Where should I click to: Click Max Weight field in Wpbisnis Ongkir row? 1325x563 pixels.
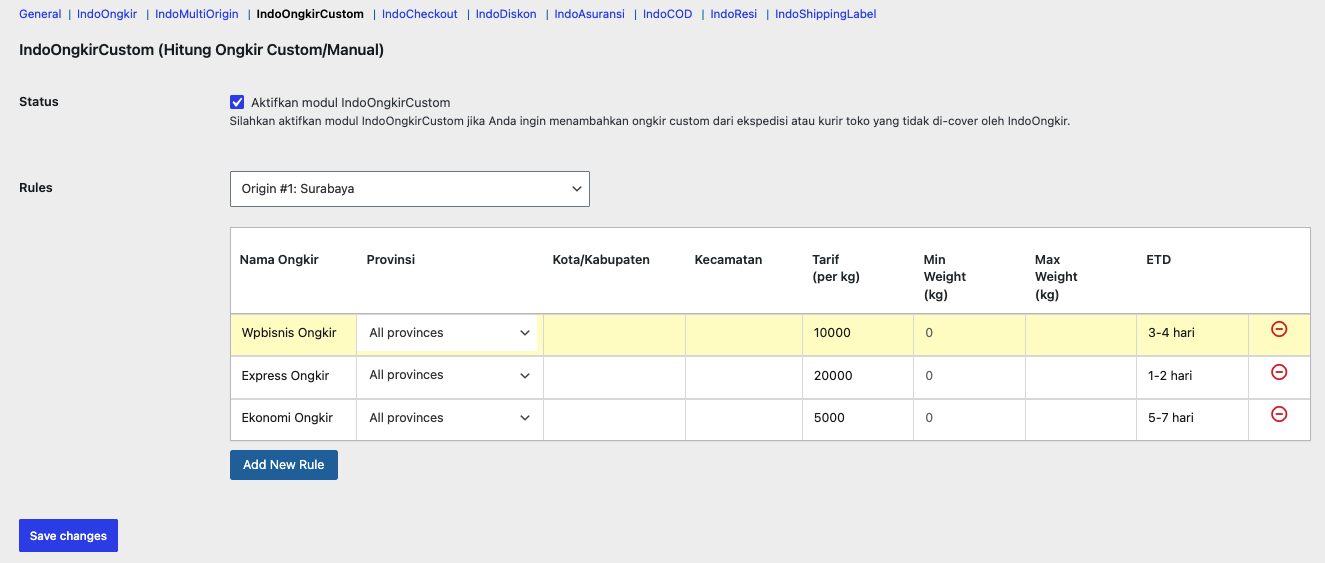[x=1080, y=333]
